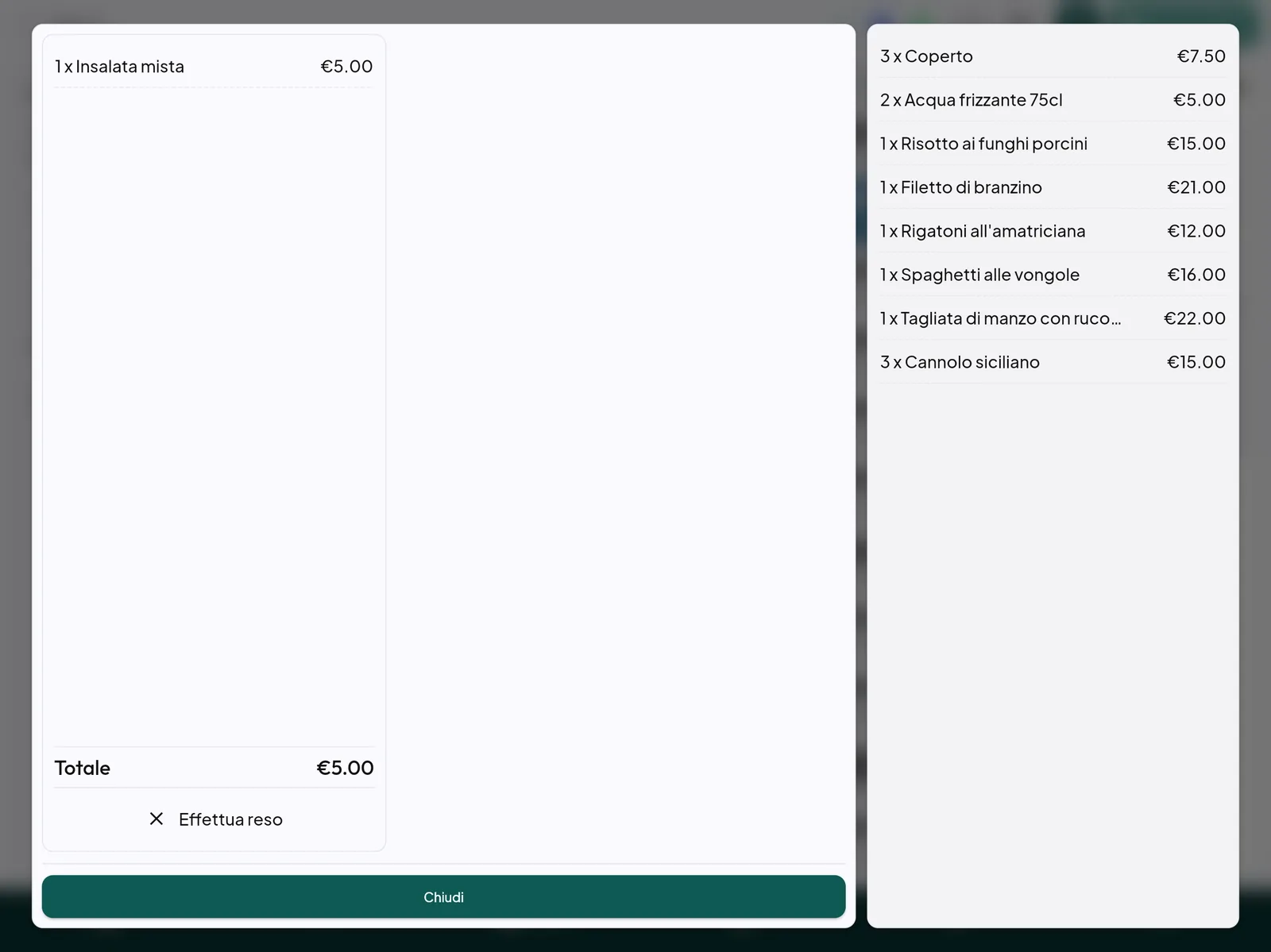
Task: Select the Tagliata di manzo item
Action: point(1053,318)
